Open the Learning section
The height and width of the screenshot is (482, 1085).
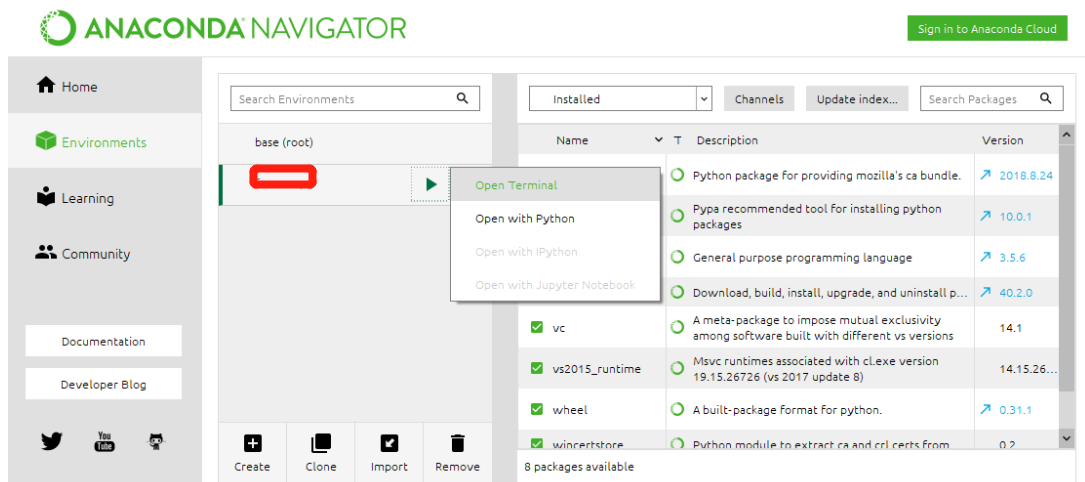pyautogui.click(x=104, y=198)
